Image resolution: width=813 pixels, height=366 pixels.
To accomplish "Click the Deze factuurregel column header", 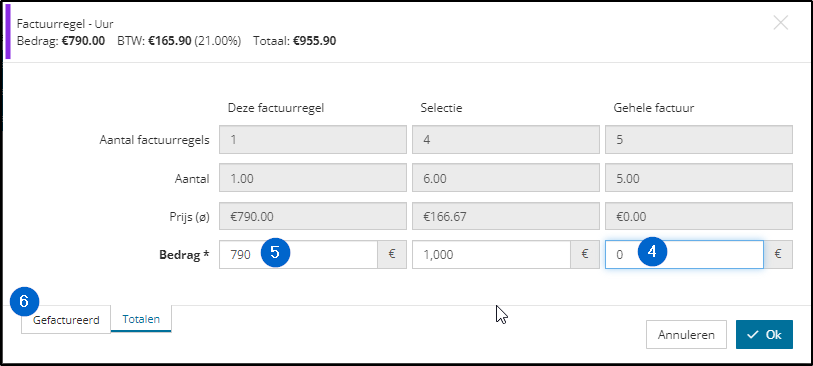I will pos(276,108).
